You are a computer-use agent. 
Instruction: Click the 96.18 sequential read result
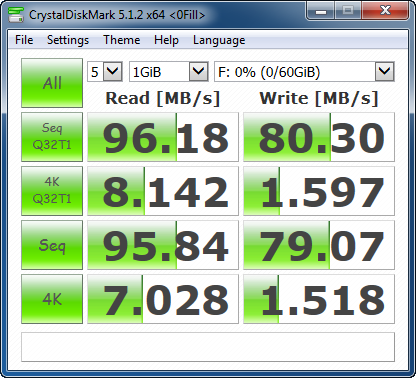[x=163, y=137]
